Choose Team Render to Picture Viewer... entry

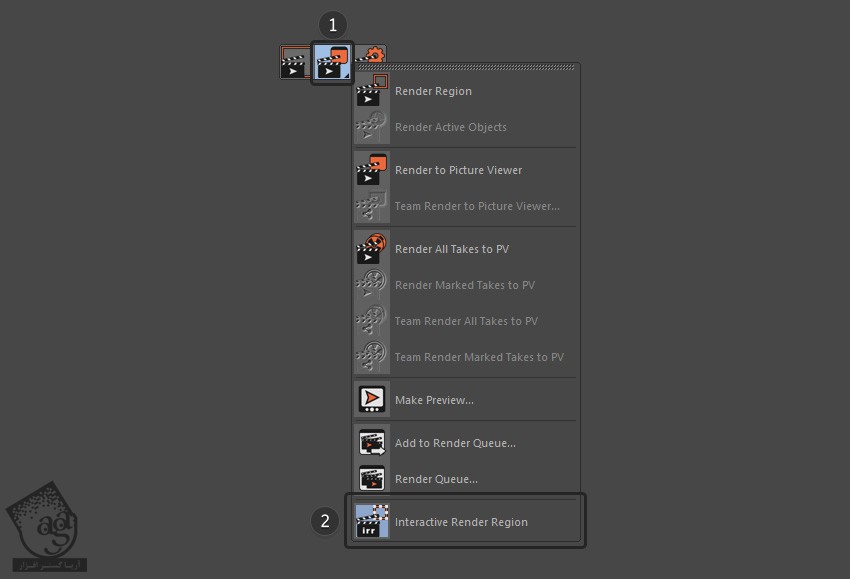[477, 206]
